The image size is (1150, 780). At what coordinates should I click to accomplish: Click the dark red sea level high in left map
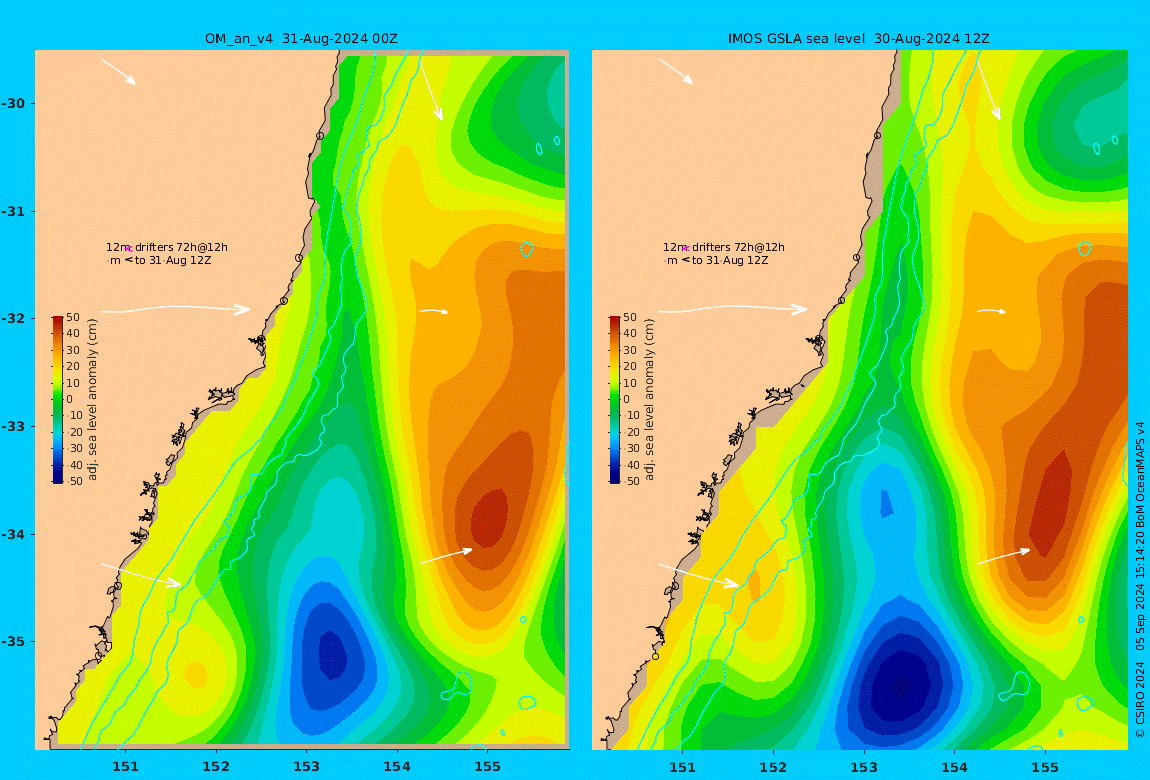pyautogui.click(x=491, y=516)
